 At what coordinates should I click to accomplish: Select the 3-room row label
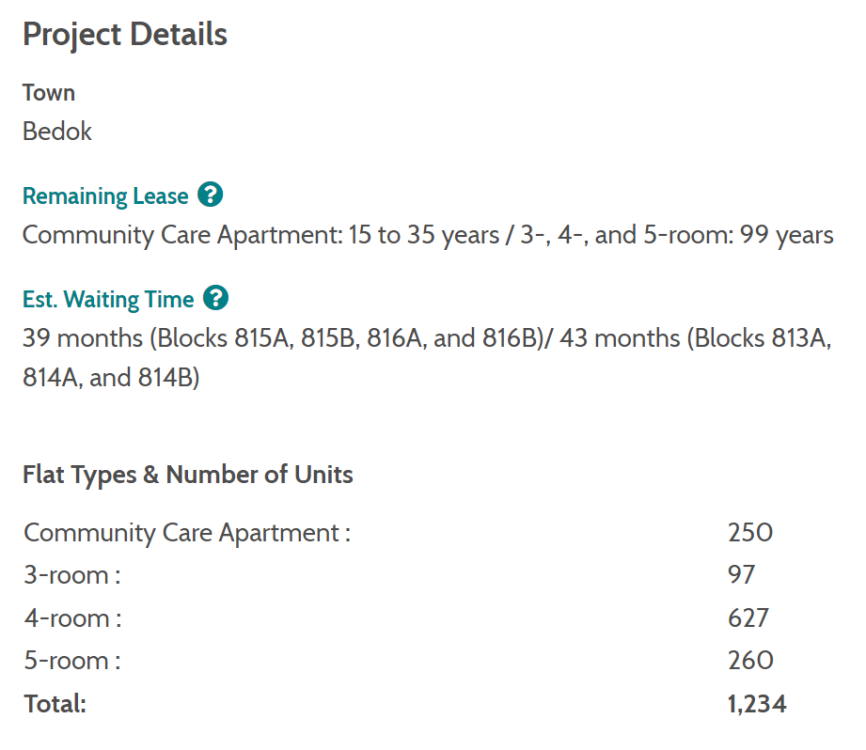[x=71, y=576]
